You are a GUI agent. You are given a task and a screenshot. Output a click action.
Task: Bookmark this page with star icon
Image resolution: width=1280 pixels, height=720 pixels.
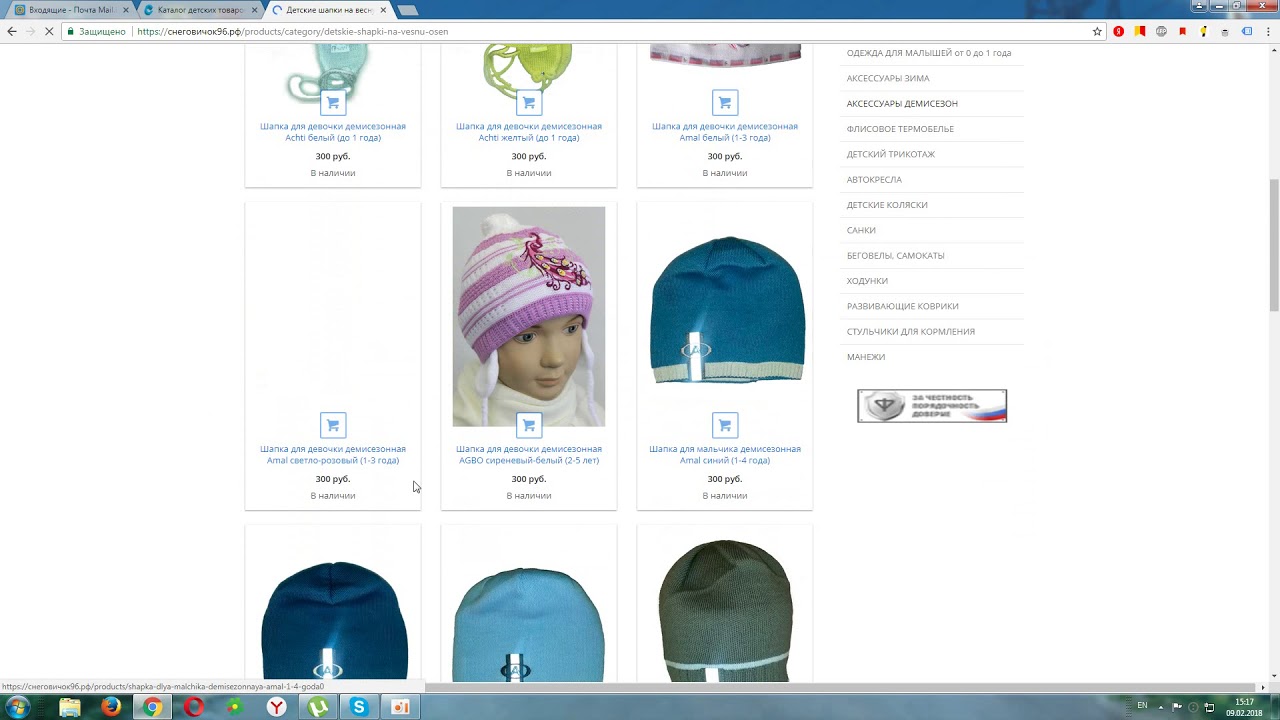[x=1097, y=31]
